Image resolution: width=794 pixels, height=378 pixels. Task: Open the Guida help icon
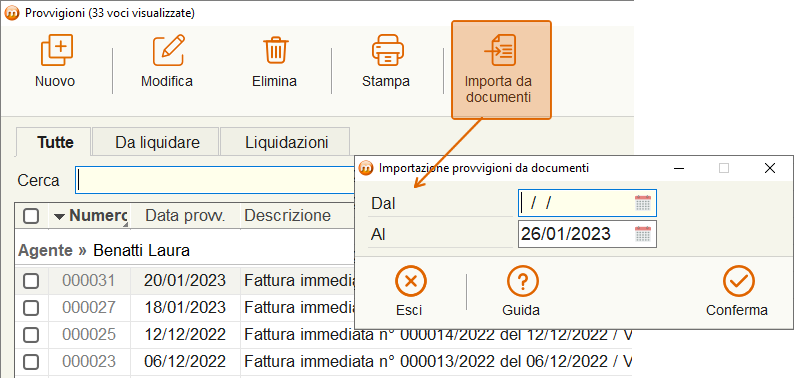pyautogui.click(x=523, y=282)
